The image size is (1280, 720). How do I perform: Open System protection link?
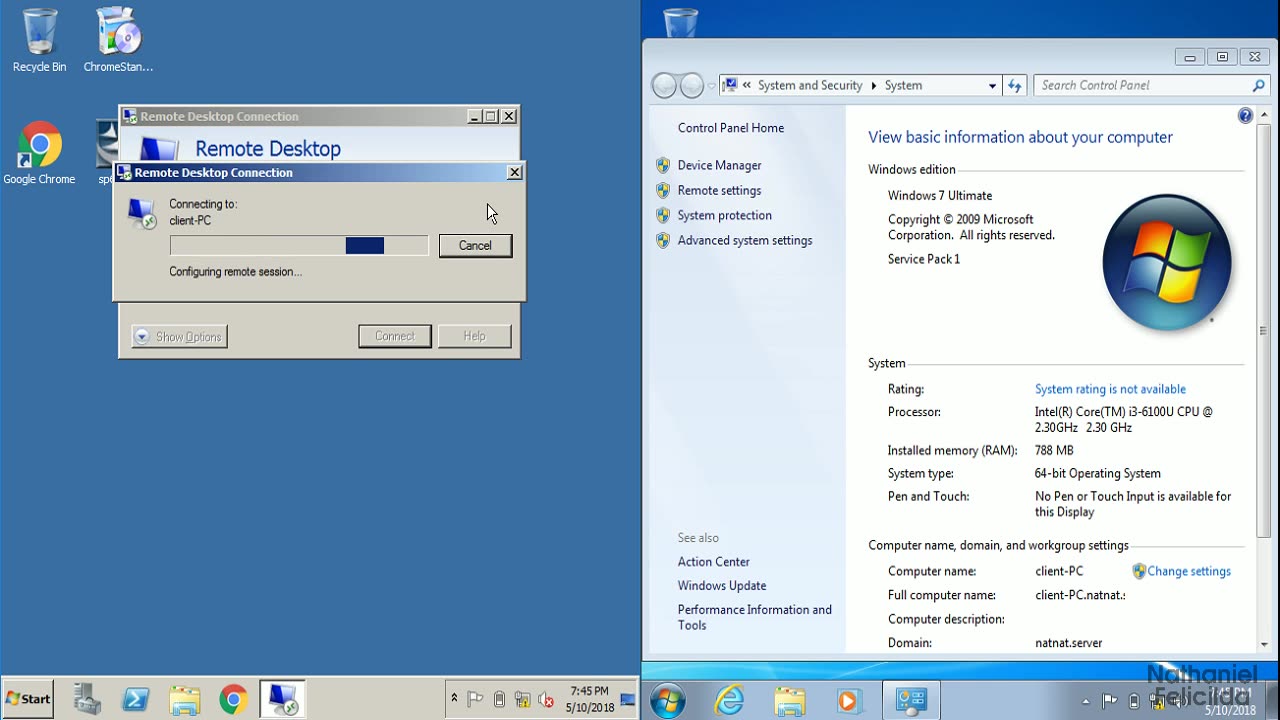pyautogui.click(x=724, y=215)
